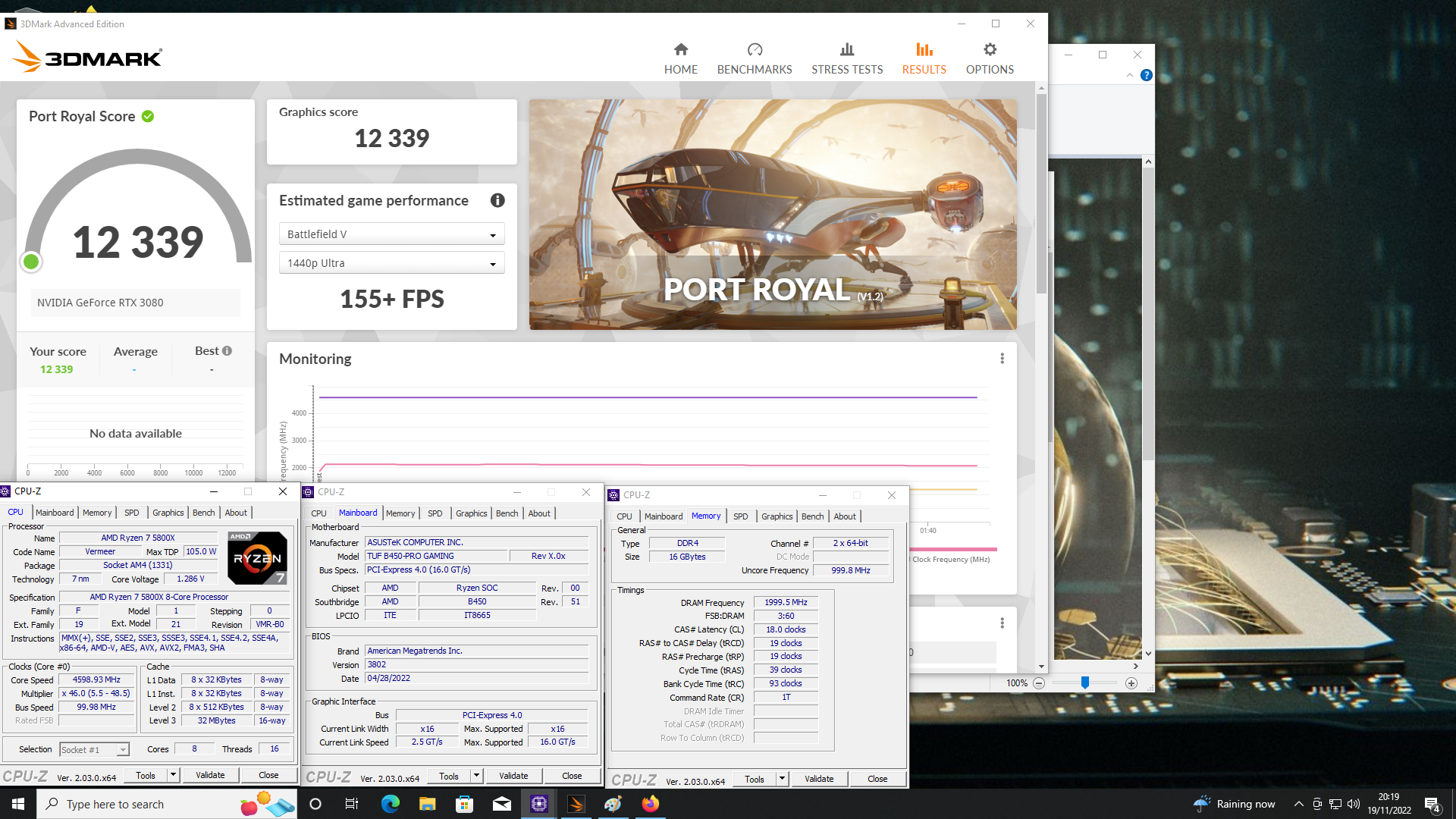
Task: Open the Battlefield V game dropdown
Action: coord(391,234)
